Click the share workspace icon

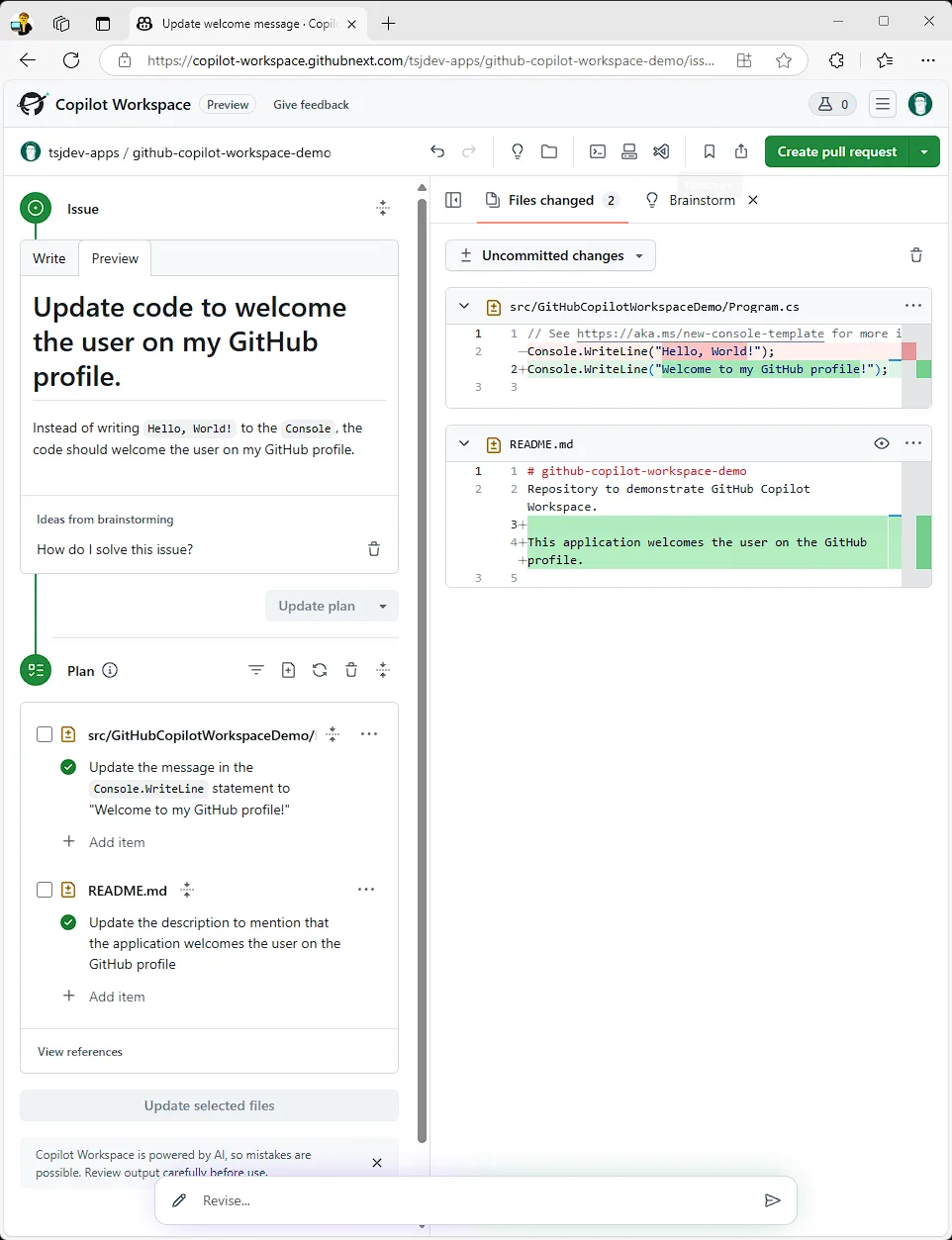[741, 151]
